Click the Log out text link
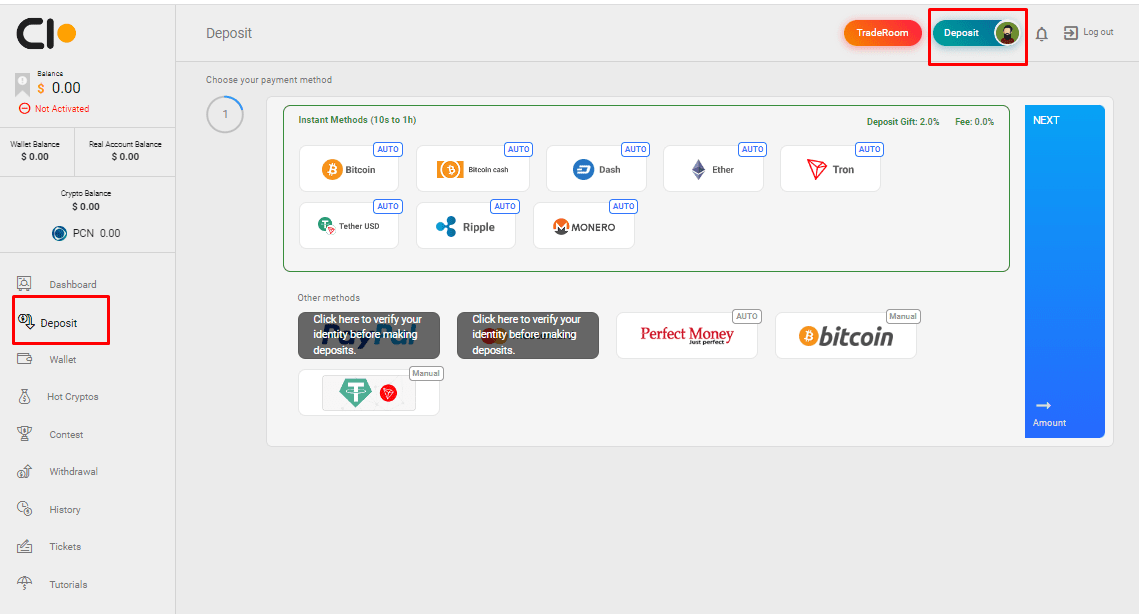1139x614 pixels. point(1098,32)
